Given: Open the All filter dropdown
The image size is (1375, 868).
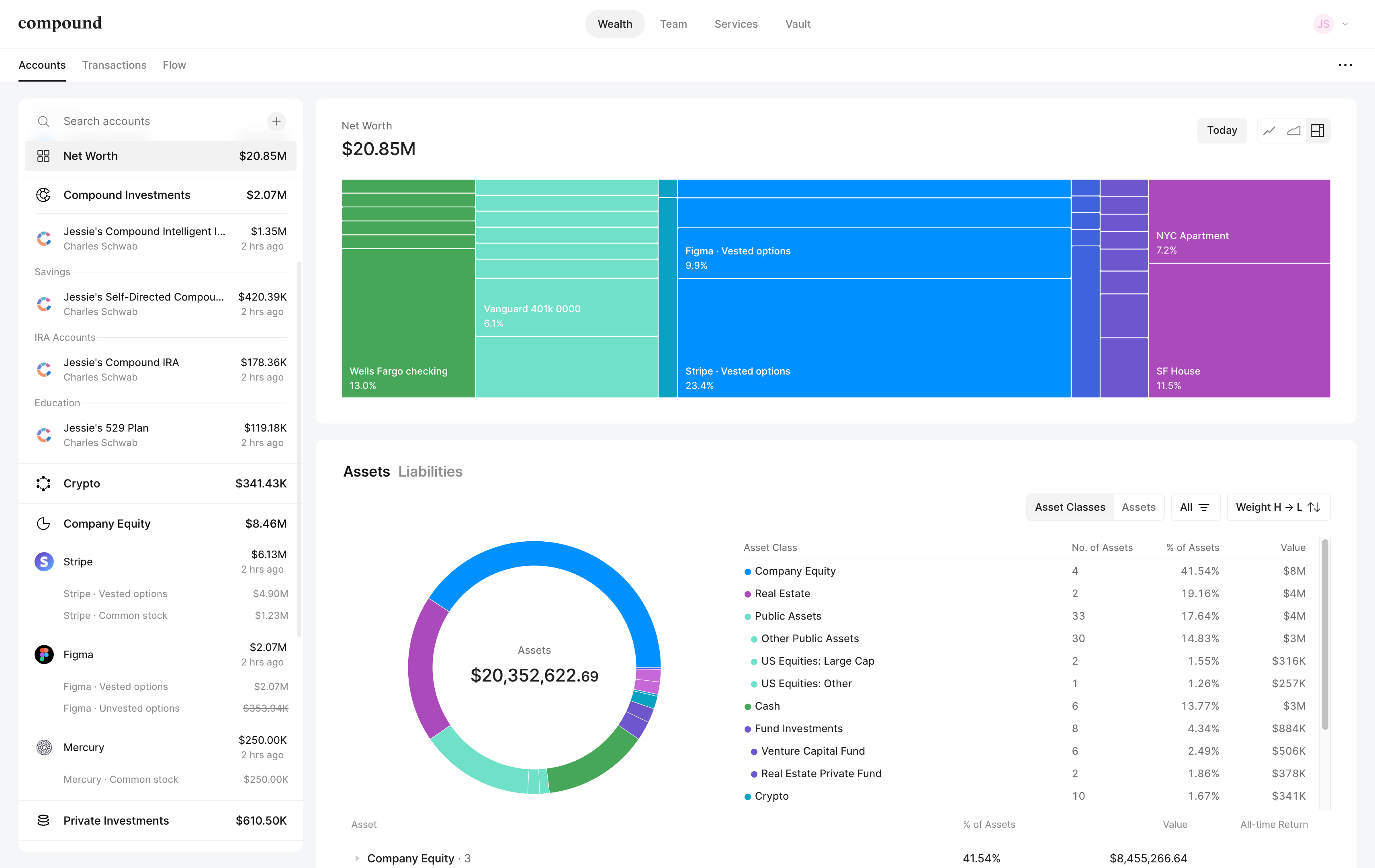Looking at the screenshot, I should tap(1195, 507).
